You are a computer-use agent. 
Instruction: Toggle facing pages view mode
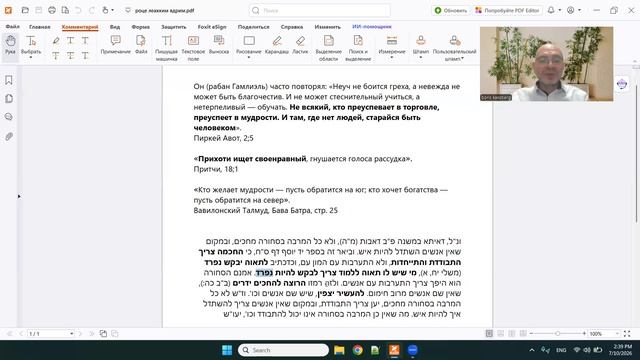512,333
